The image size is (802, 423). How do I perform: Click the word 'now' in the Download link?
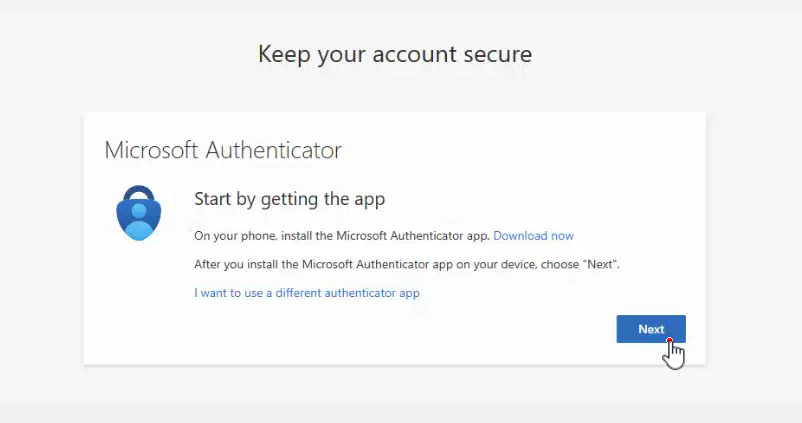click(x=562, y=236)
